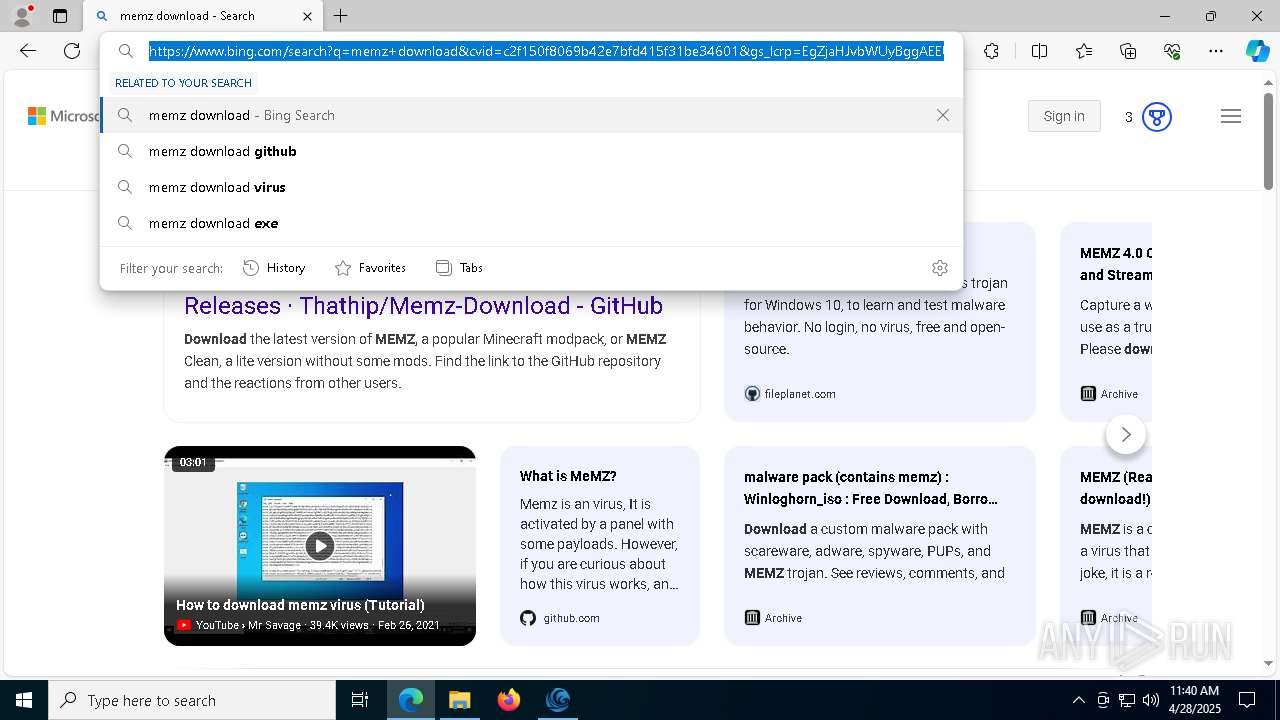Filter search by Tabs
The image size is (1280, 720).
(x=459, y=268)
